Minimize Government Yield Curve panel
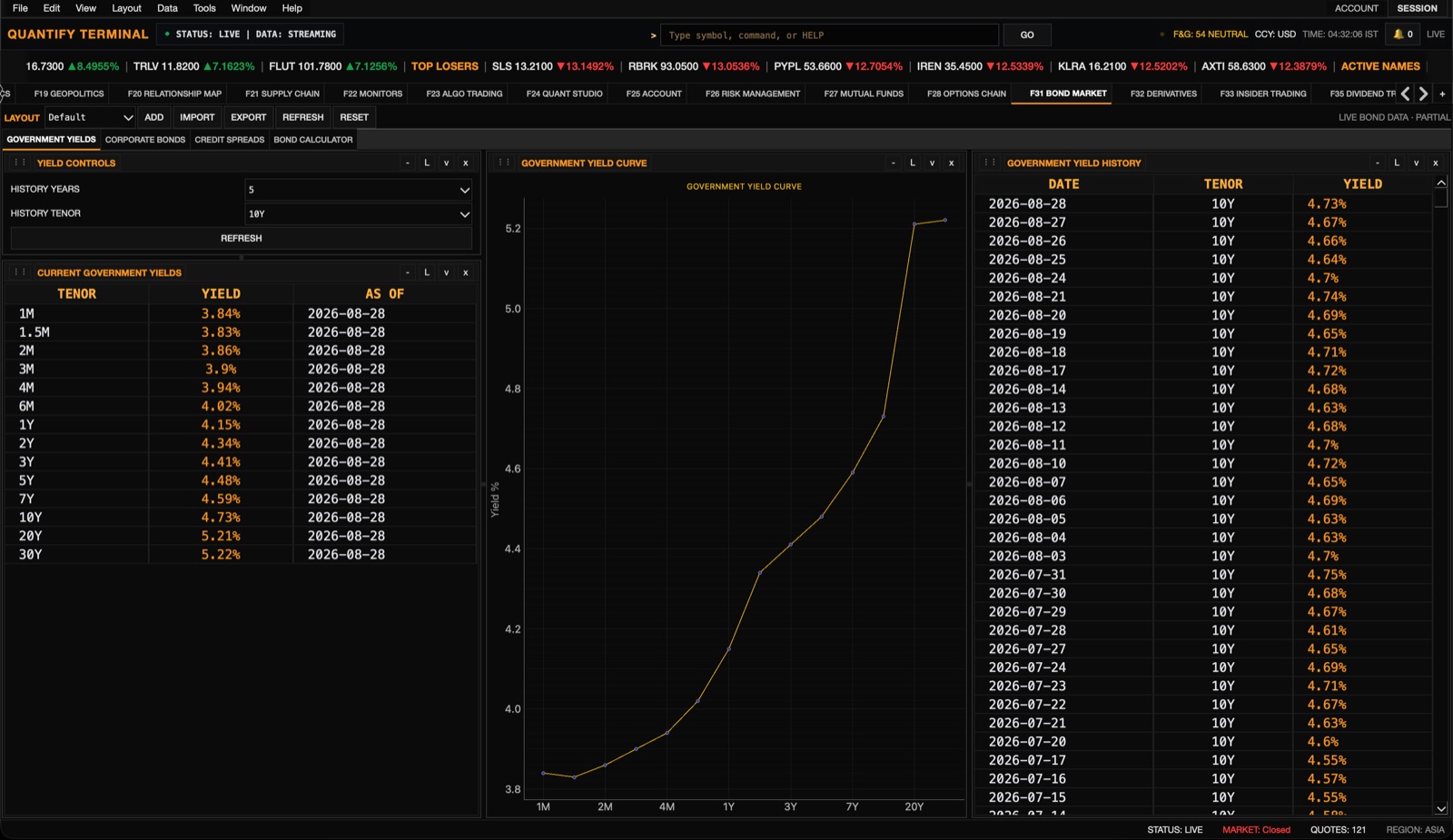1453x840 pixels. pyautogui.click(x=894, y=163)
